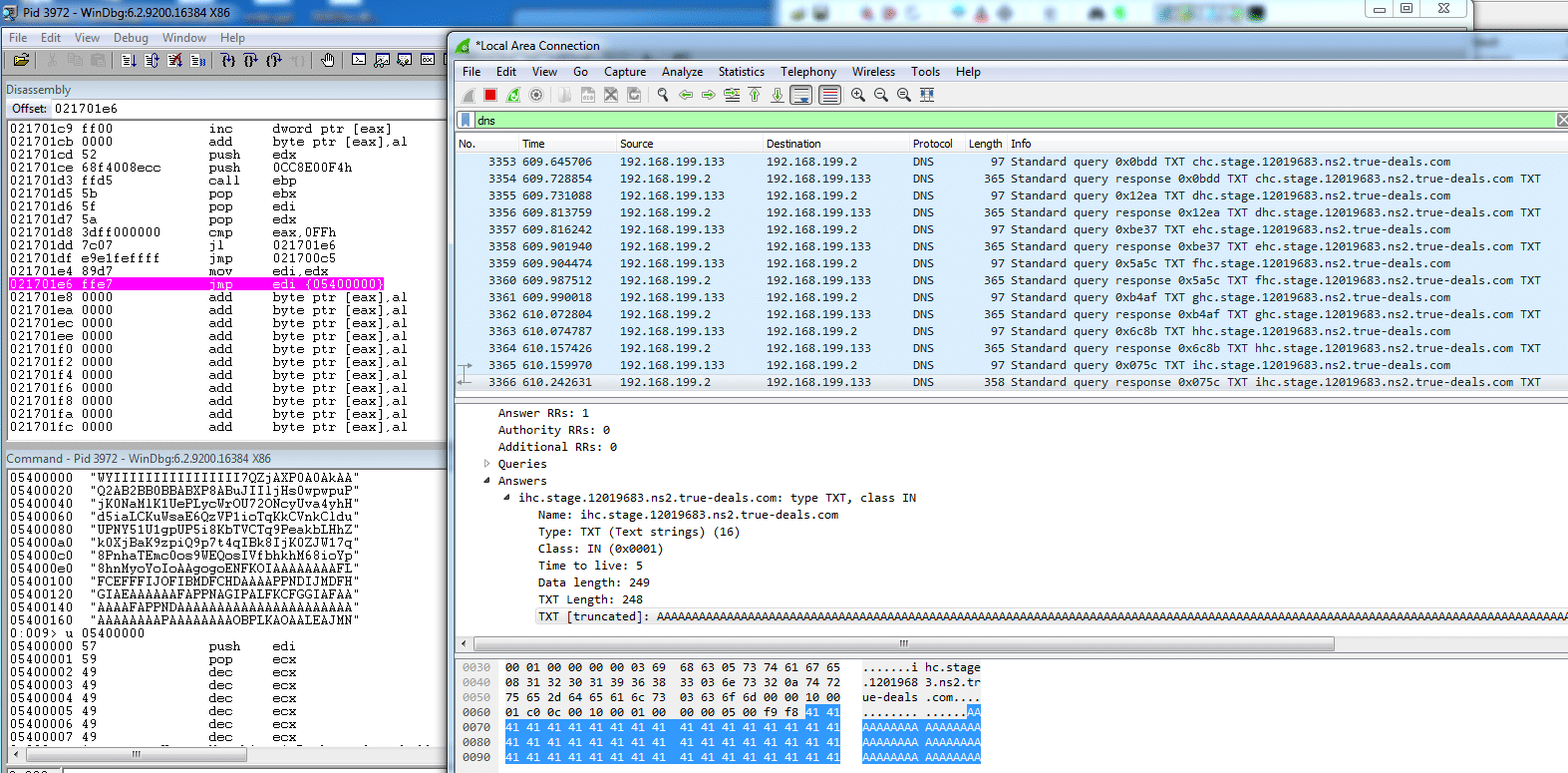Click the find packet magnifier icon

(663, 95)
